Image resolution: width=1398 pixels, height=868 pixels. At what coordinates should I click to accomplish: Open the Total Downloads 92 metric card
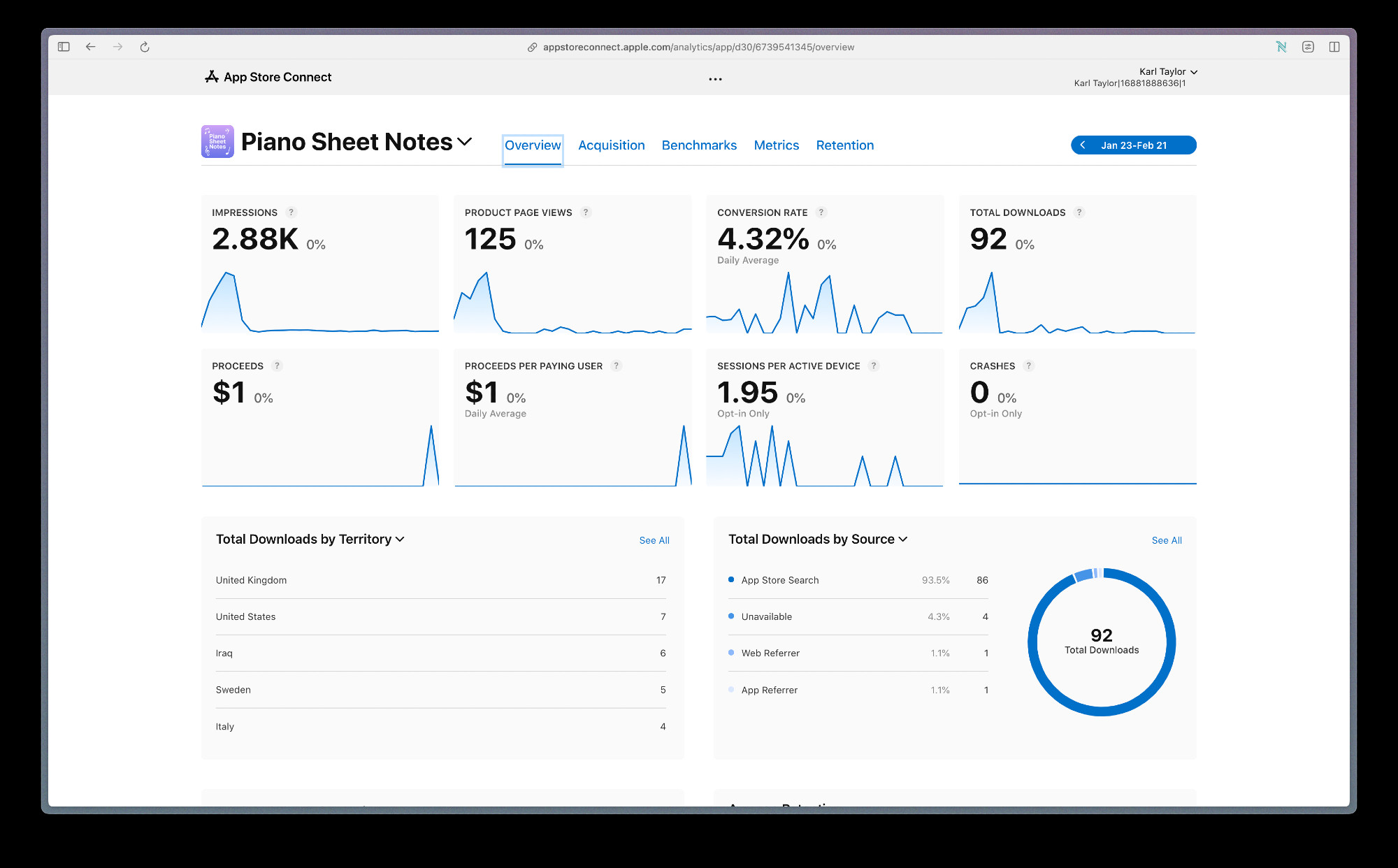1078,264
